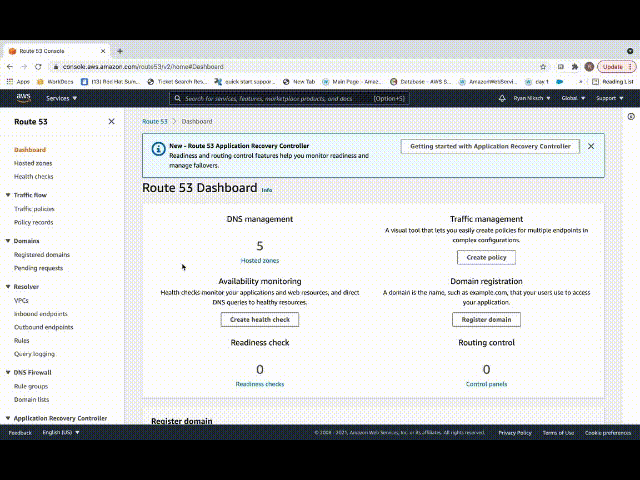Collapse the DNS Firewall section

pyautogui.click(x=8, y=372)
